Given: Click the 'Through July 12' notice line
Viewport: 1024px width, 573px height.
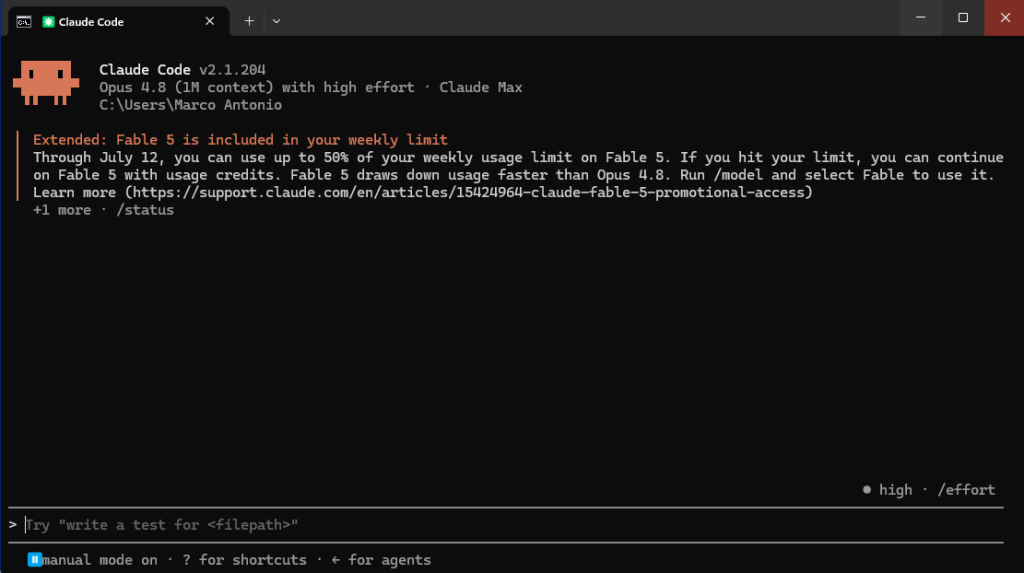Looking at the screenshot, I should [519, 157].
